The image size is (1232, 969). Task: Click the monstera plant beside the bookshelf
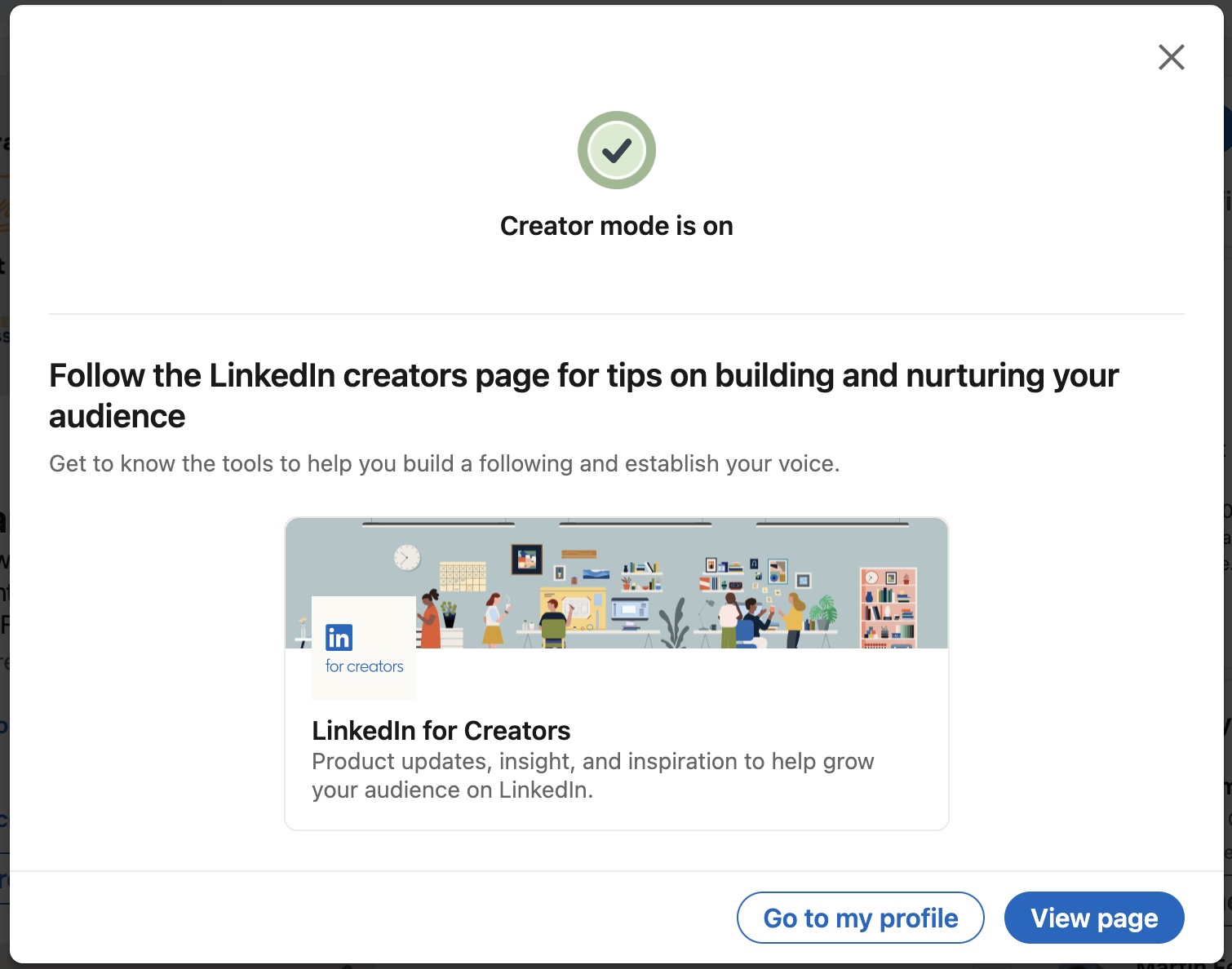tap(822, 613)
